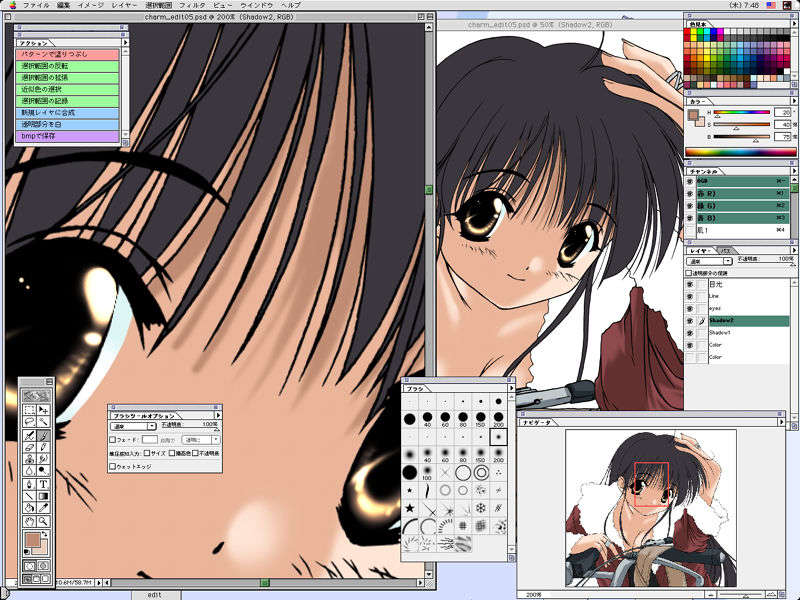Run the 新規レイヤに合成 action
Image resolution: width=800 pixels, height=600 pixels.
pyautogui.click(x=67, y=113)
